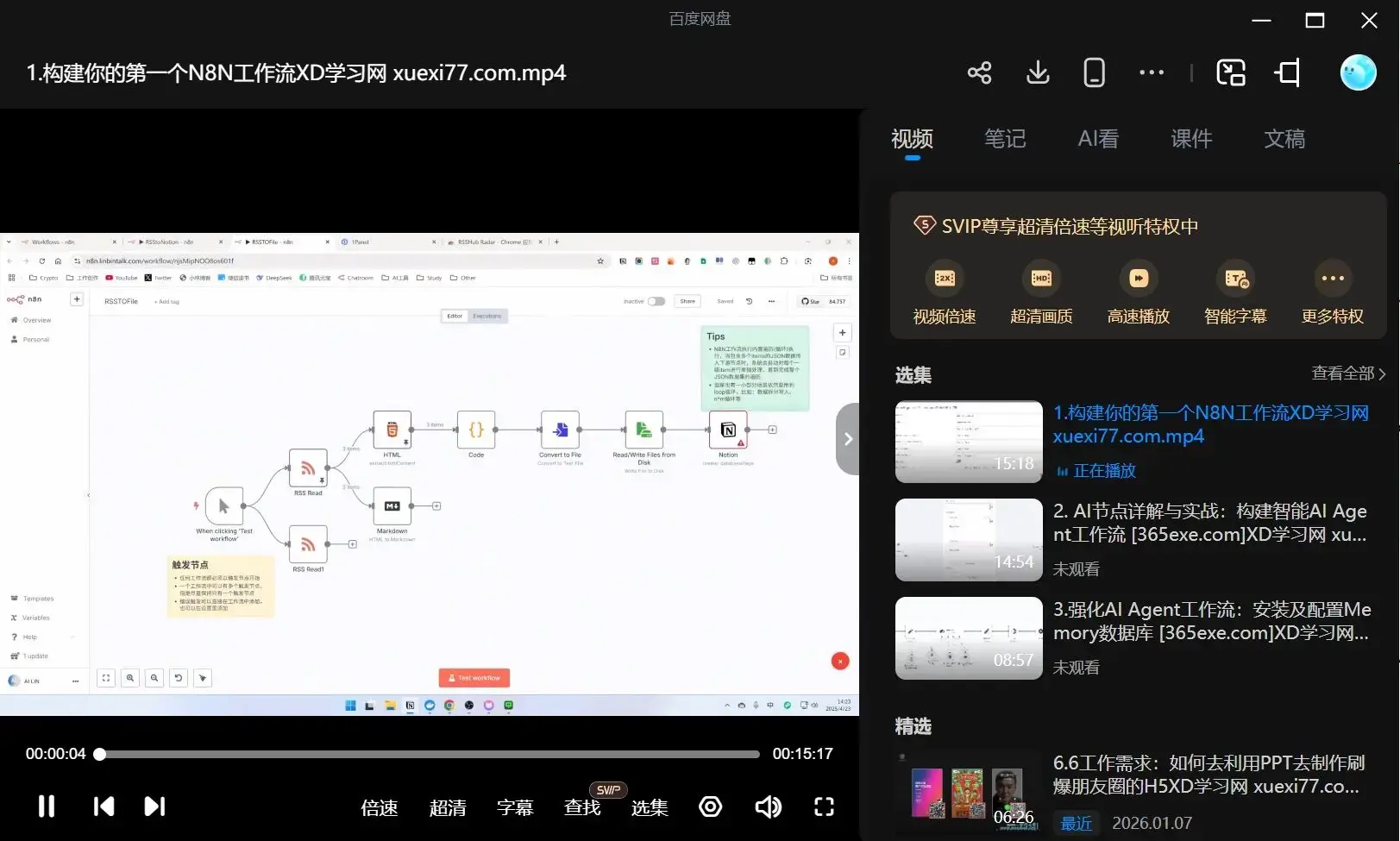1400x841 pixels.
Task: Enter fullscreen video mode
Action: 824,806
